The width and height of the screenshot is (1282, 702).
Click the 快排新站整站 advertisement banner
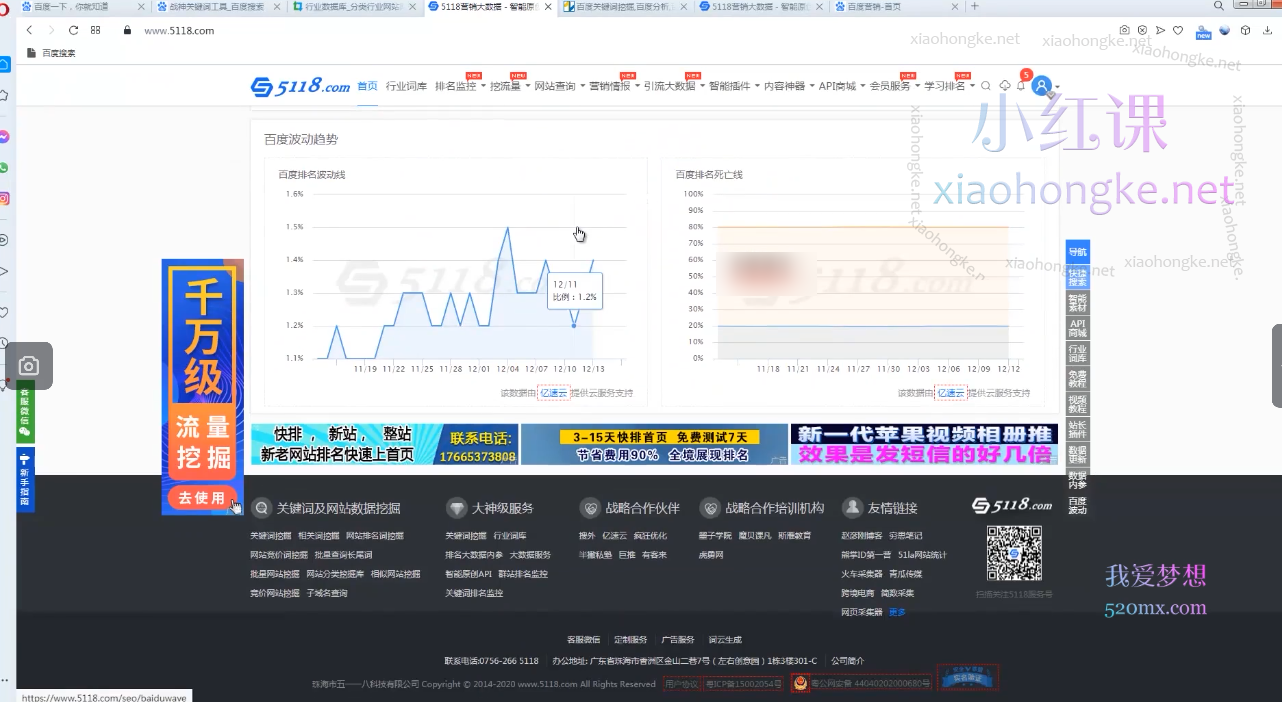pyautogui.click(x=384, y=444)
